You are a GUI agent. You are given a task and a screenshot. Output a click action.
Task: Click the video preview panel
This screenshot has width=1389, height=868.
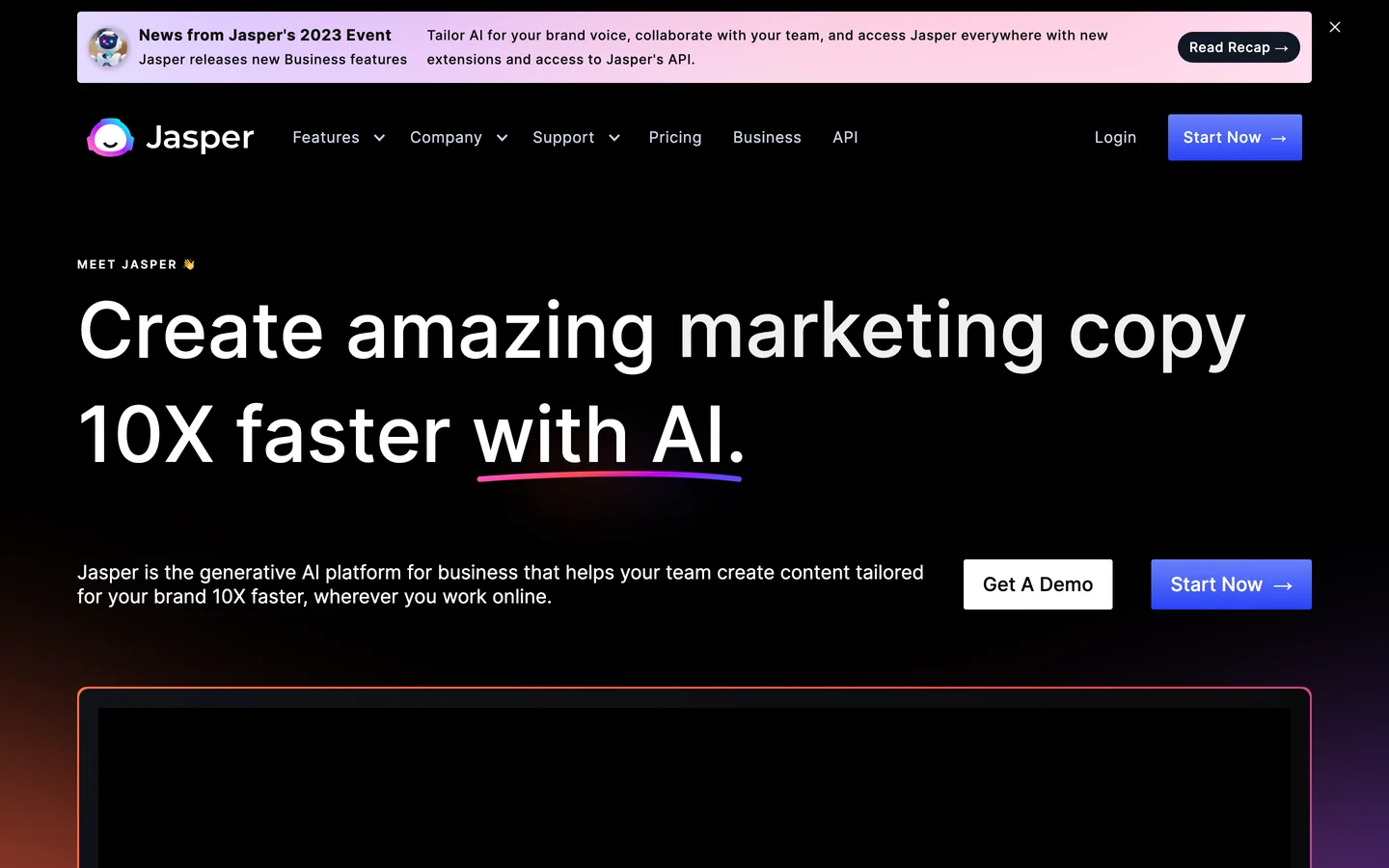tap(694, 778)
